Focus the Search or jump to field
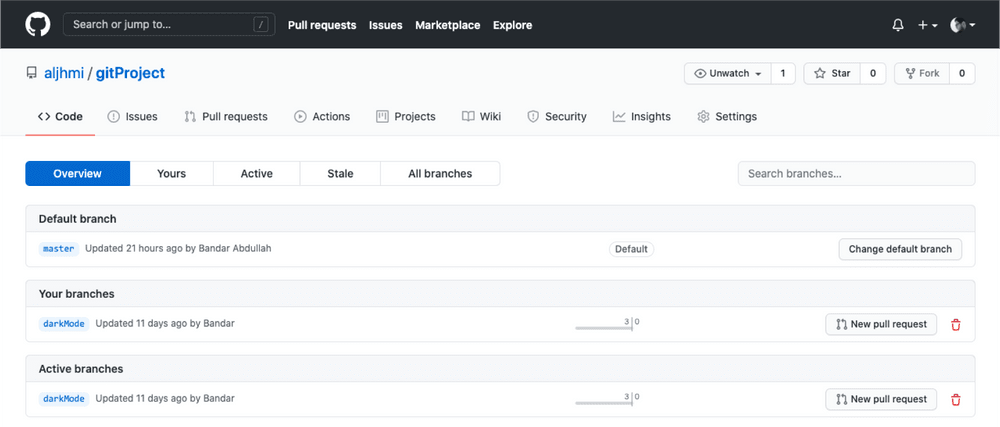 (x=169, y=25)
